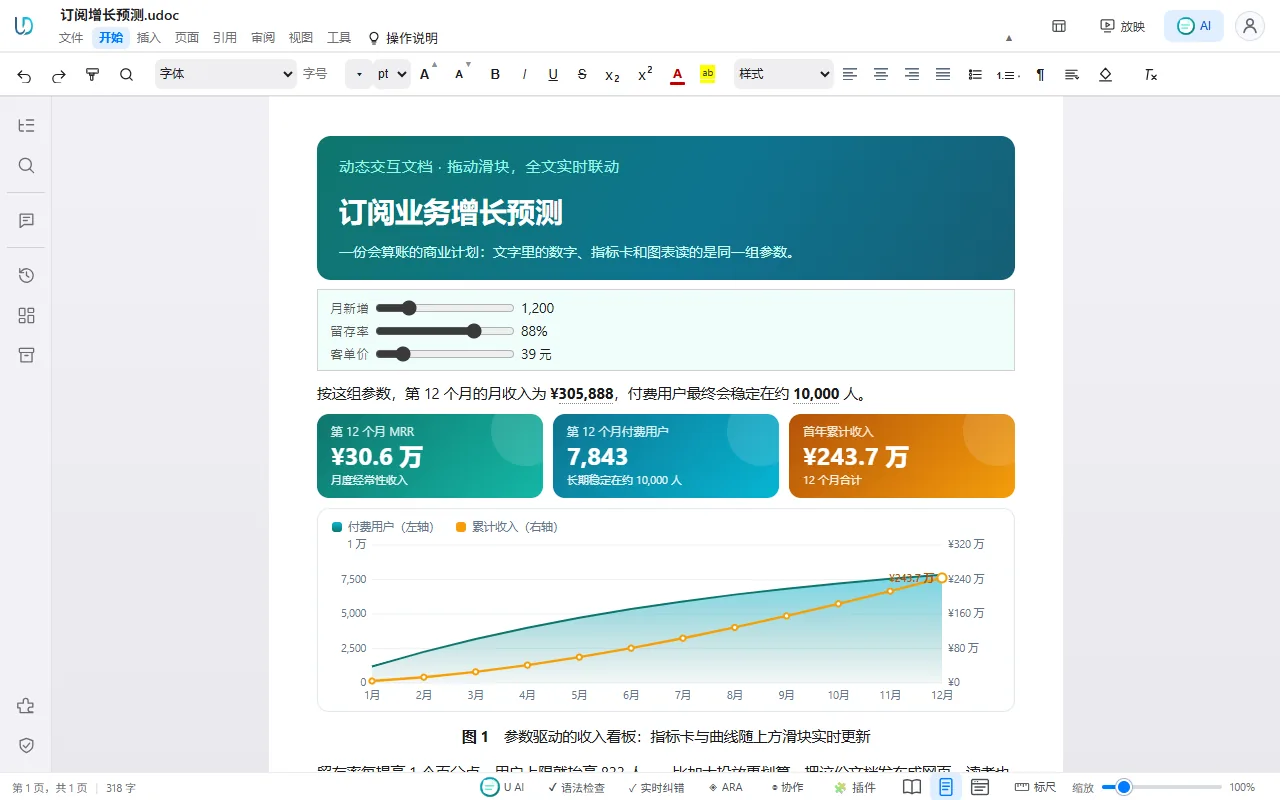This screenshot has height=800, width=1280.
Task: Apply yellow text highlight
Action: pos(708,74)
